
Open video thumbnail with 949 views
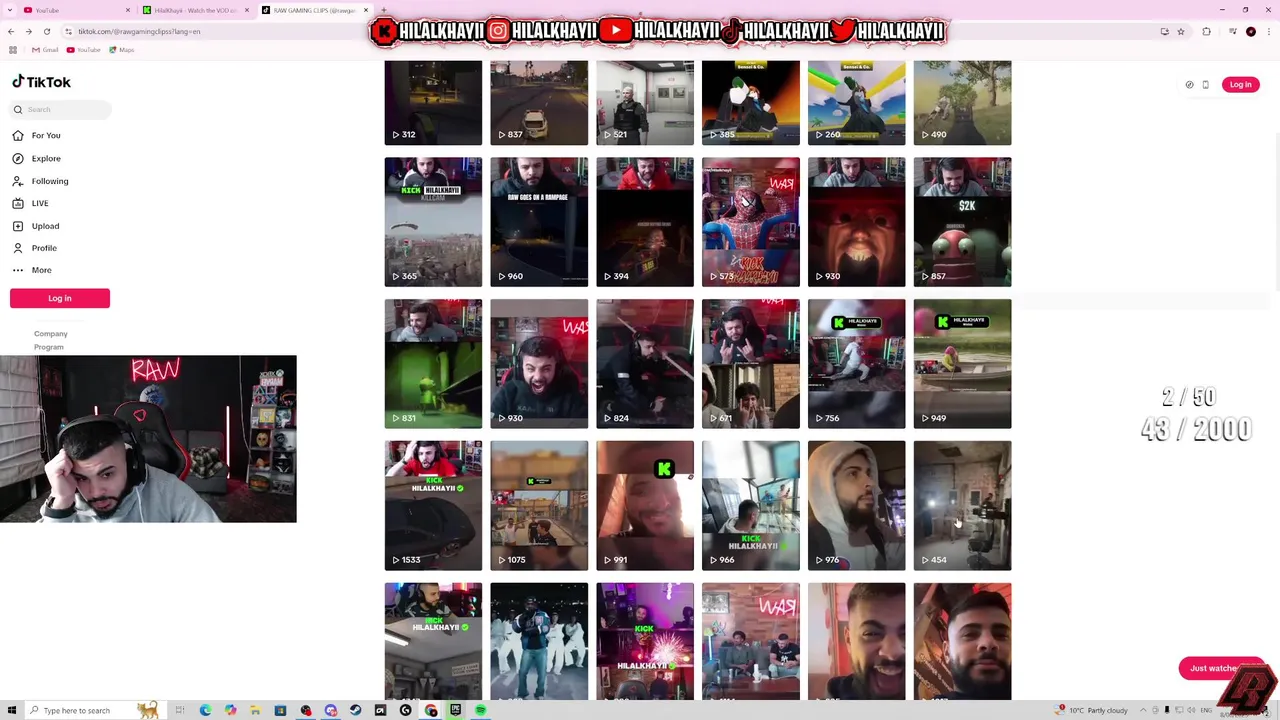pos(962,363)
